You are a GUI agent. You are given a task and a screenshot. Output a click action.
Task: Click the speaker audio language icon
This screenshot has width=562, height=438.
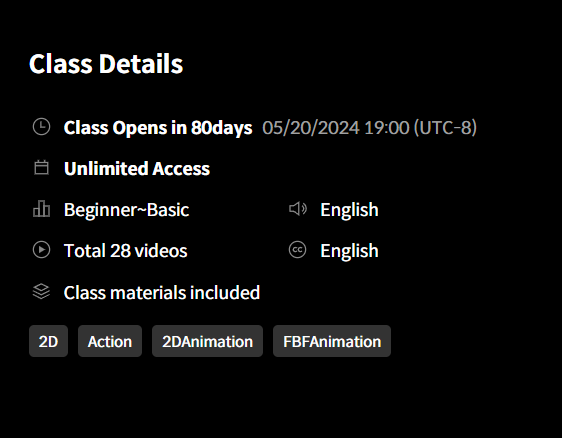click(x=298, y=209)
